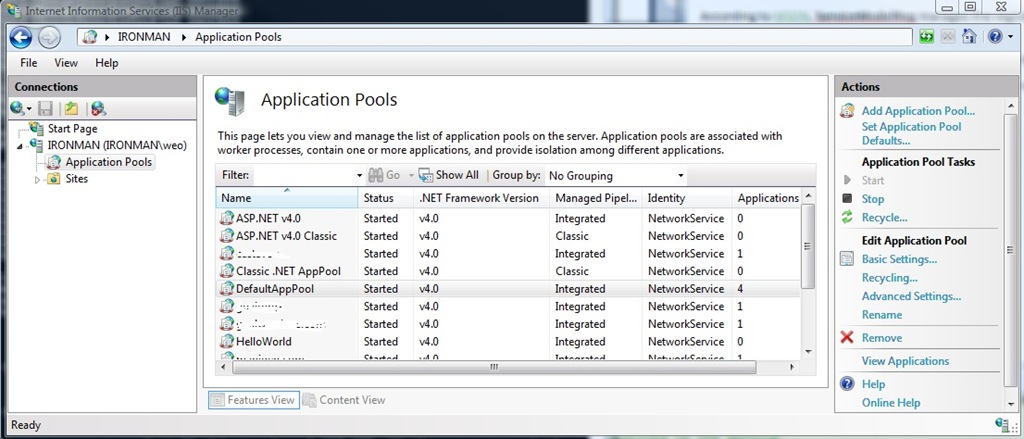This screenshot has width=1024, height=439.
Task: Click the Stop action link
Action: (x=872, y=199)
